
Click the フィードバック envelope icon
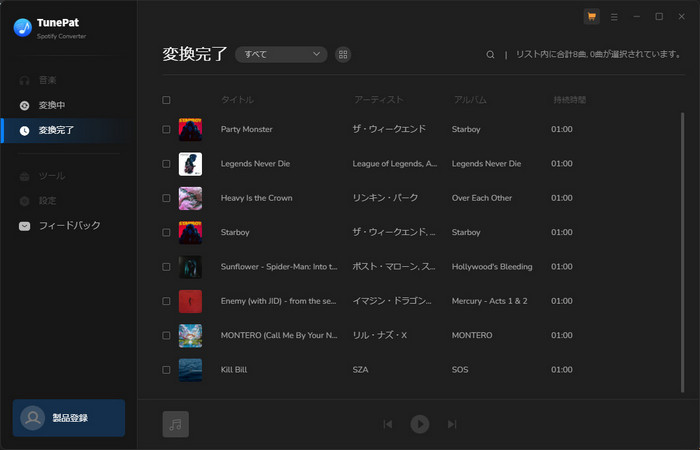pos(25,226)
